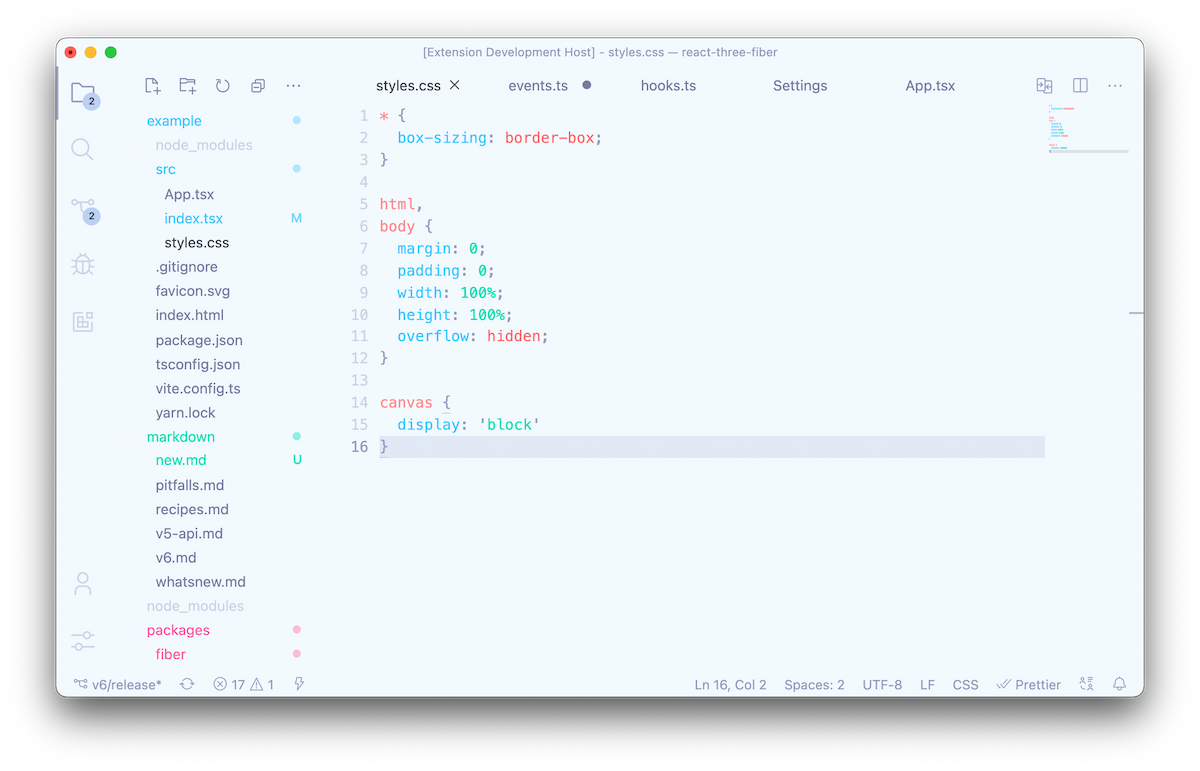Open the Manage settings sliders icon
Viewport: 1200px width, 771px height.
tap(83, 640)
